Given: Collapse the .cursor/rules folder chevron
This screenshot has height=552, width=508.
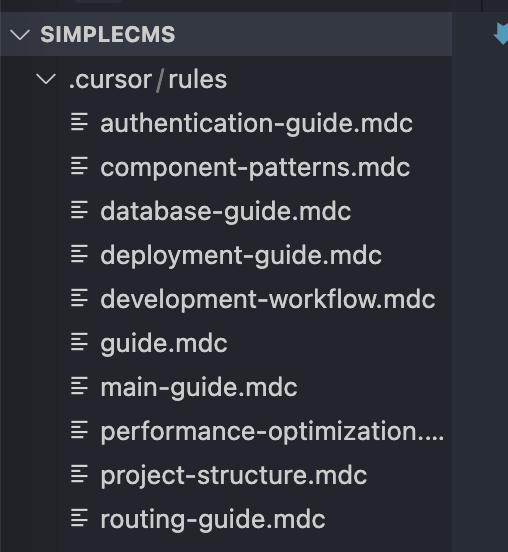Looking at the screenshot, I should tap(46, 79).
